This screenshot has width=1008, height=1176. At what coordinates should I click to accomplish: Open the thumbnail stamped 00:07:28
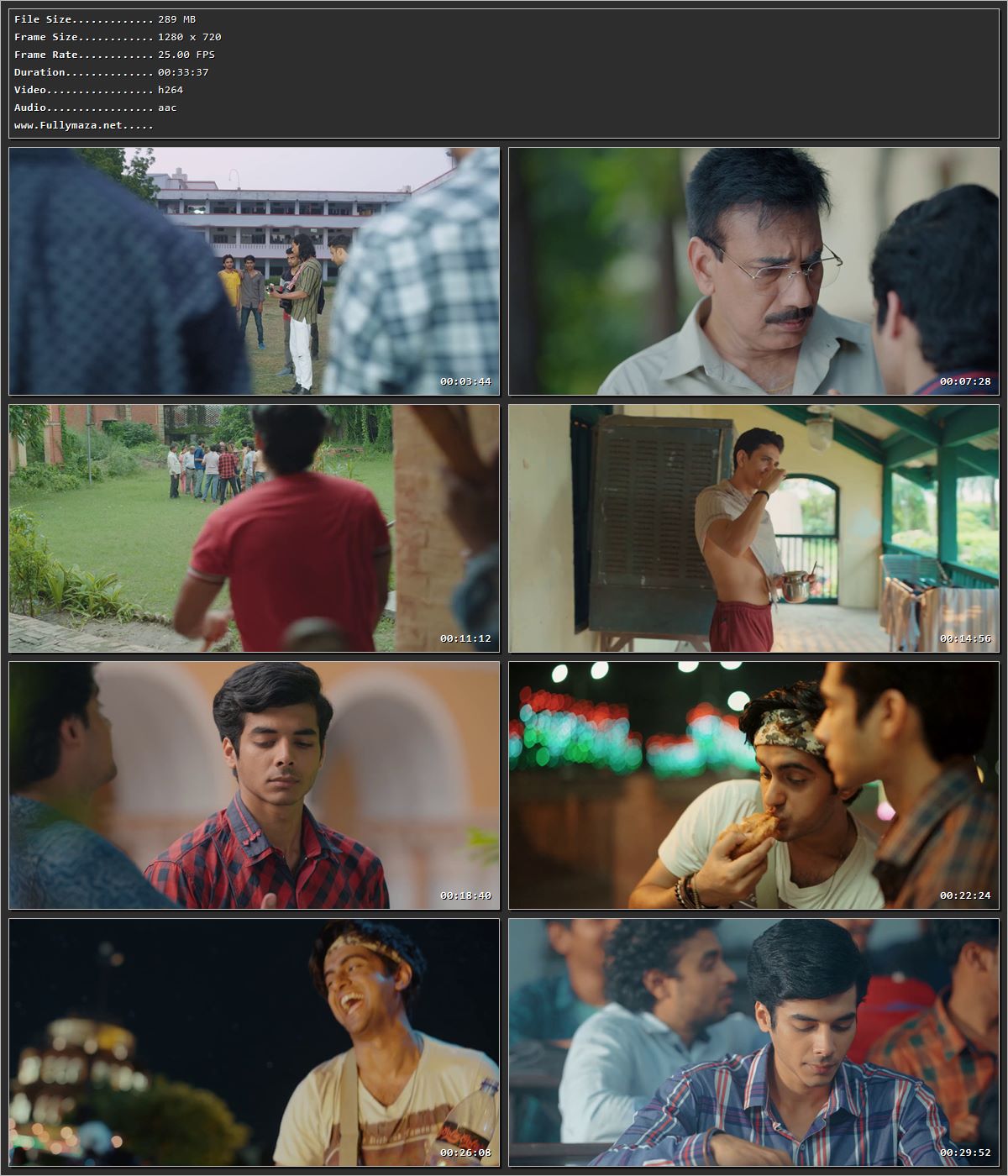tap(753, 271)
